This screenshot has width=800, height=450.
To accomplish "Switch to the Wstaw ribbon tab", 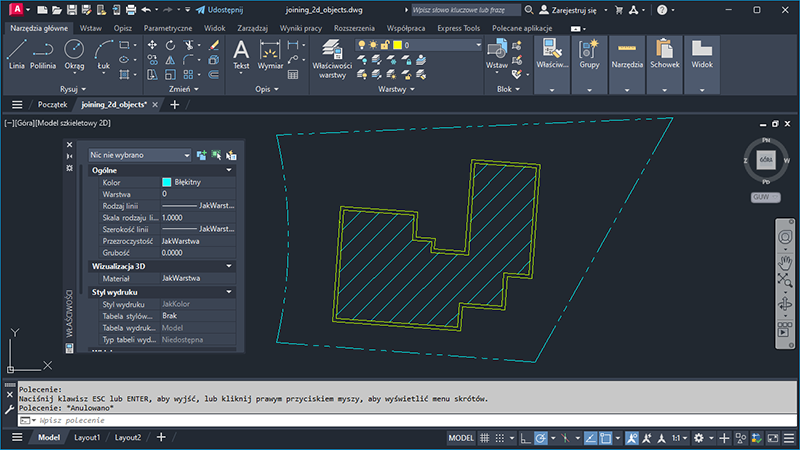I will click(90, 29).
